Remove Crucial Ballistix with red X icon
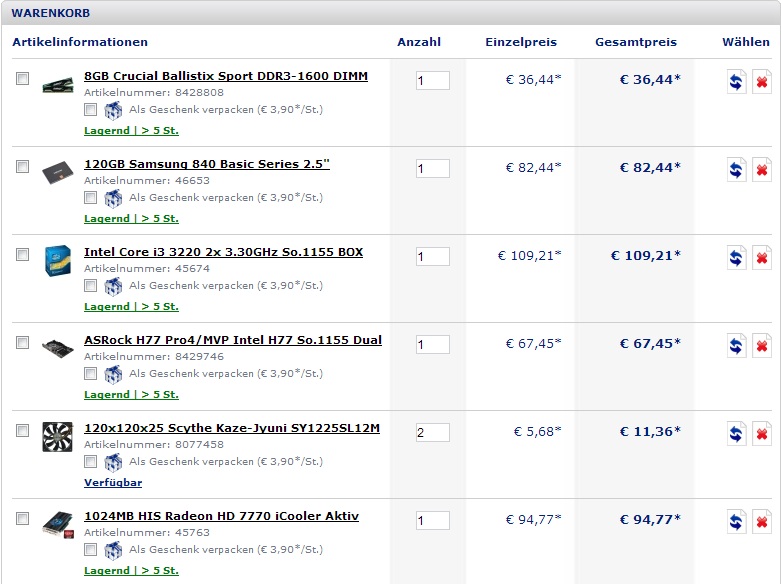781x584 pixels. pyautogui.click(x=762, y=82)
